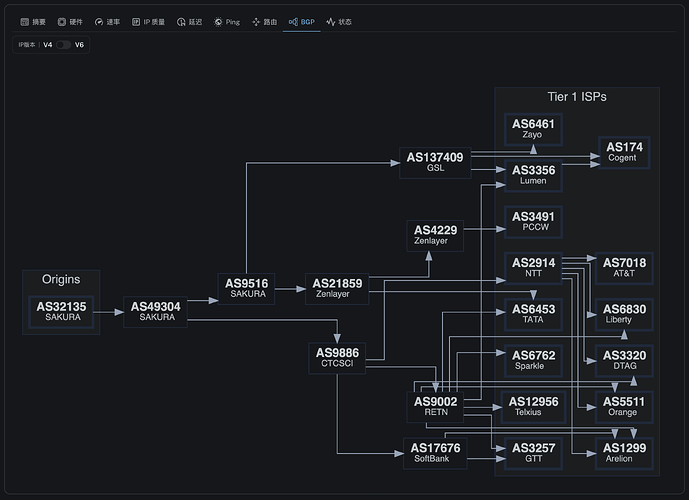Viewport: 689px width, 500px height.
Task: Click the Tier 1 ISPs group title
Action: pyautogui.click(x=577, y=97)
